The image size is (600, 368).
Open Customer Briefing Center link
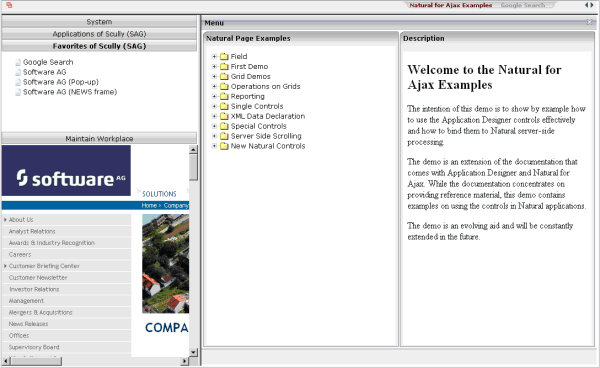click(44, 266)
